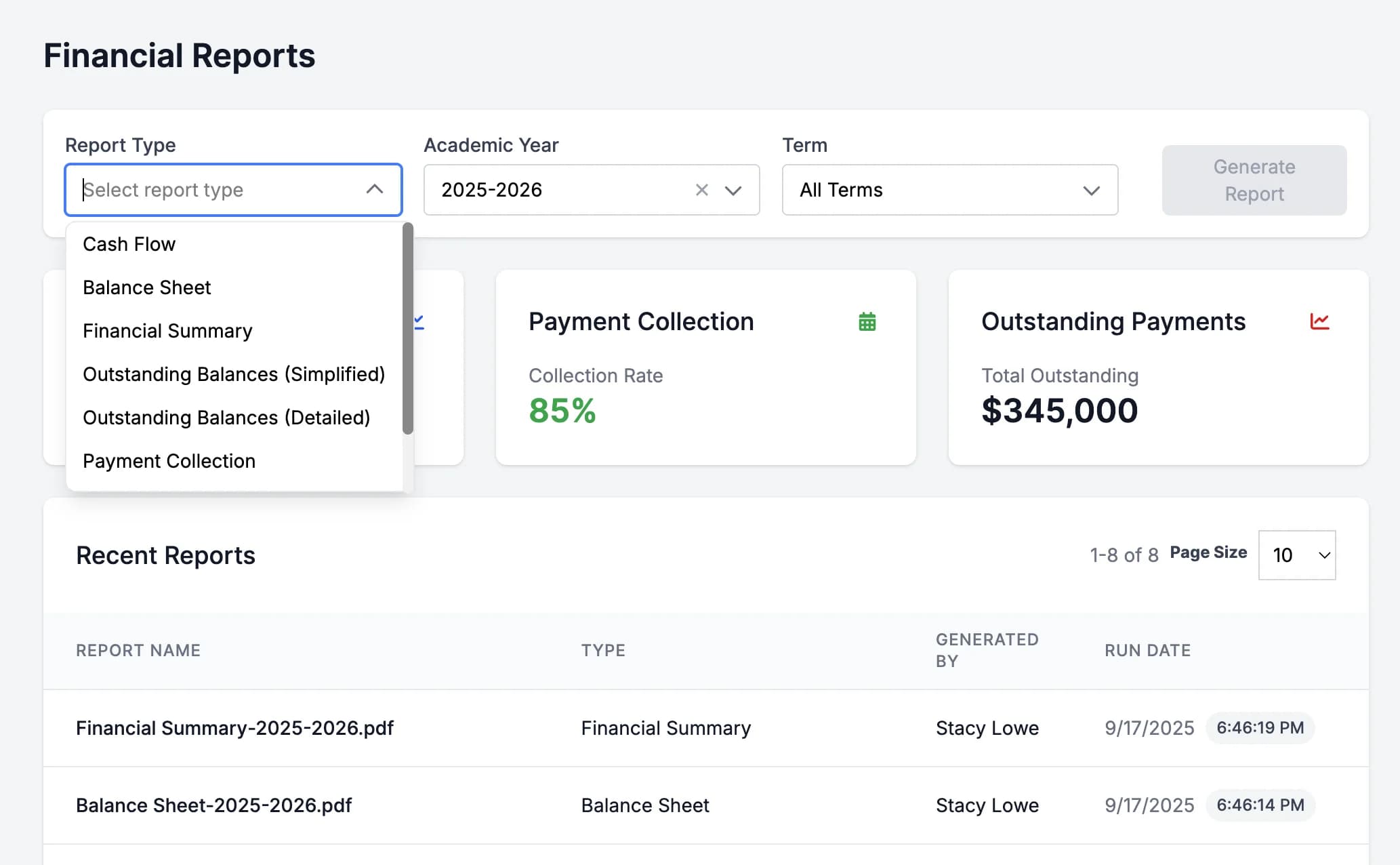
Task: Click the RUN DATE column header
Action: tap(1147, 651)
